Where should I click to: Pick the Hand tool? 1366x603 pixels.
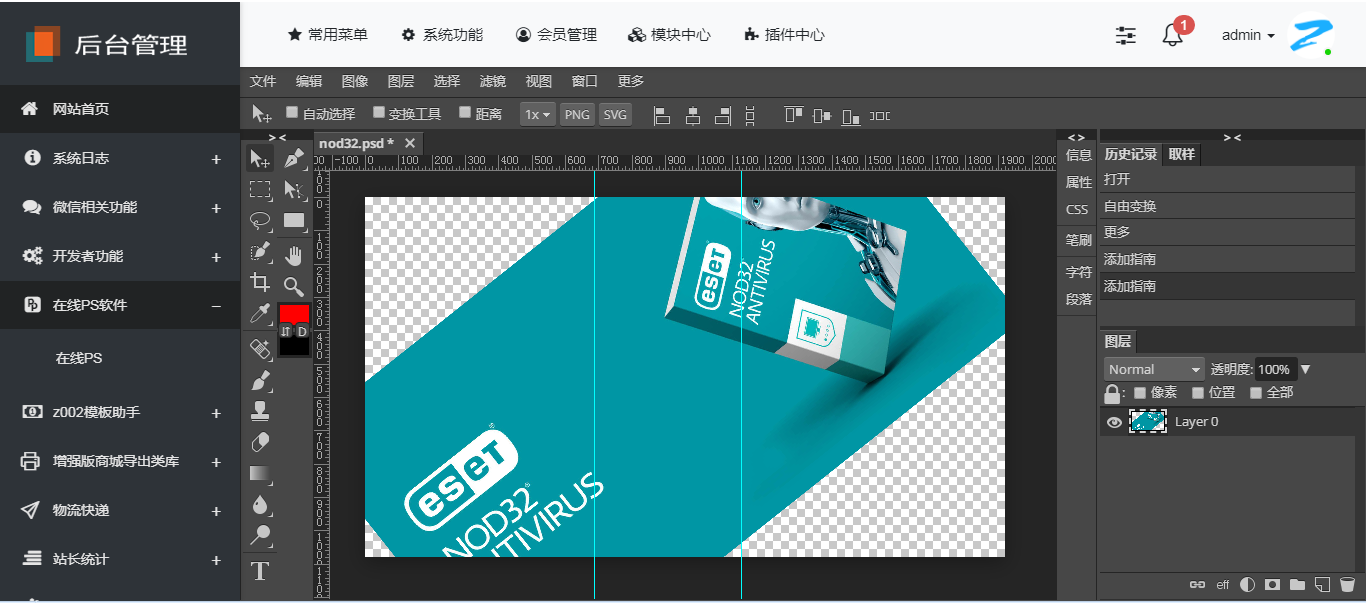(293, 254)
